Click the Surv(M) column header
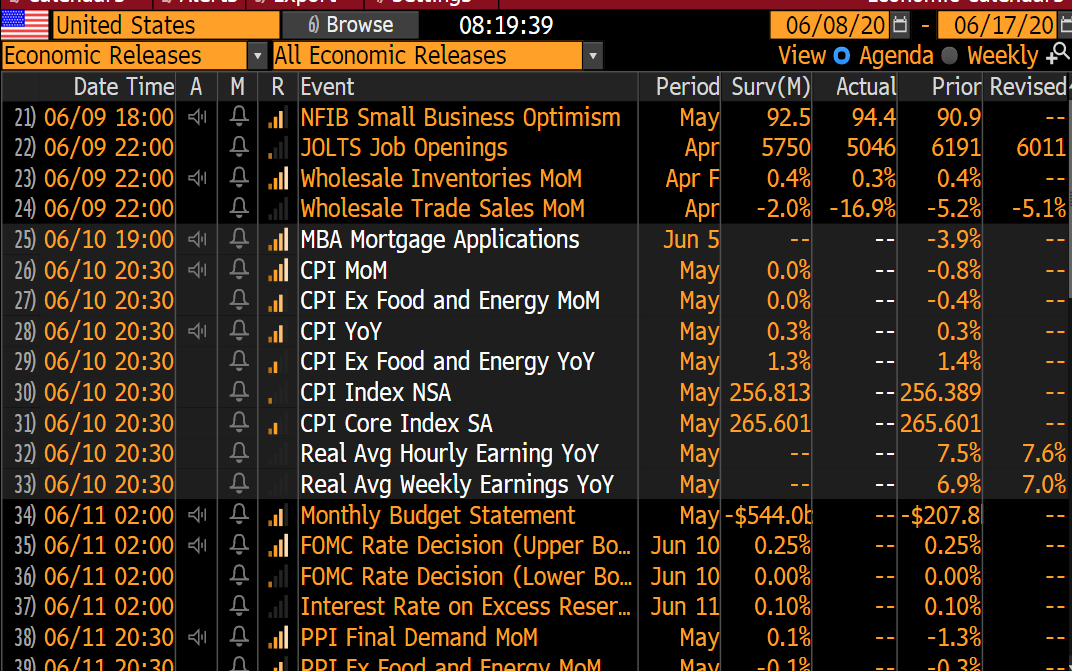The image size is (1072, 671). 770,87
